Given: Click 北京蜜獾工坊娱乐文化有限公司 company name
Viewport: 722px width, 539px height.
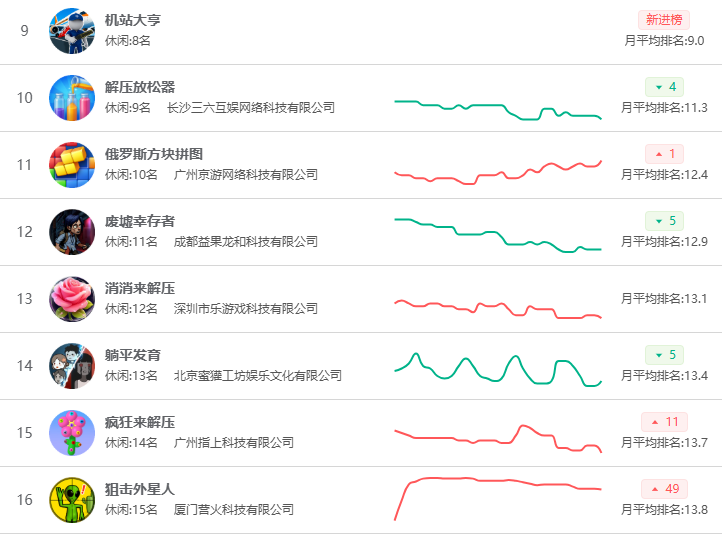Looking at the screenshot, I should tap(258, 376).
